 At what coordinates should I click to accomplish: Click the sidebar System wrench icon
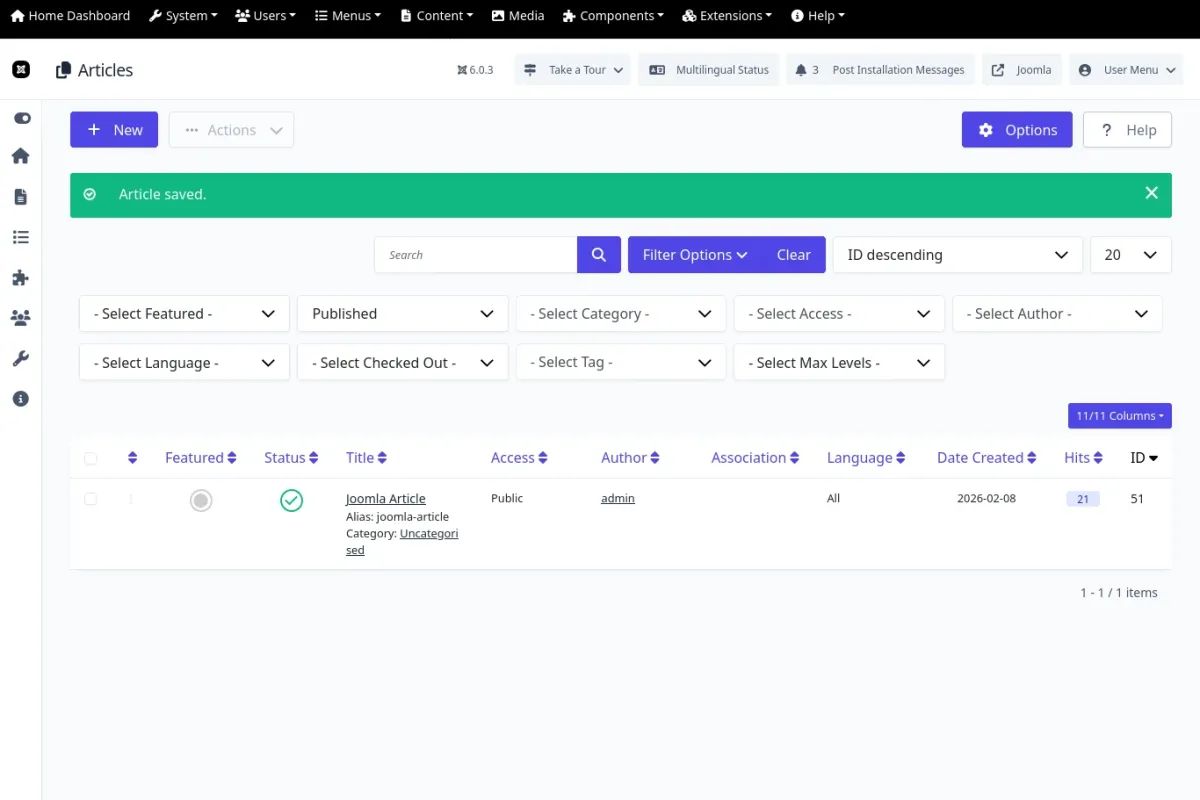tap(21, 358)
